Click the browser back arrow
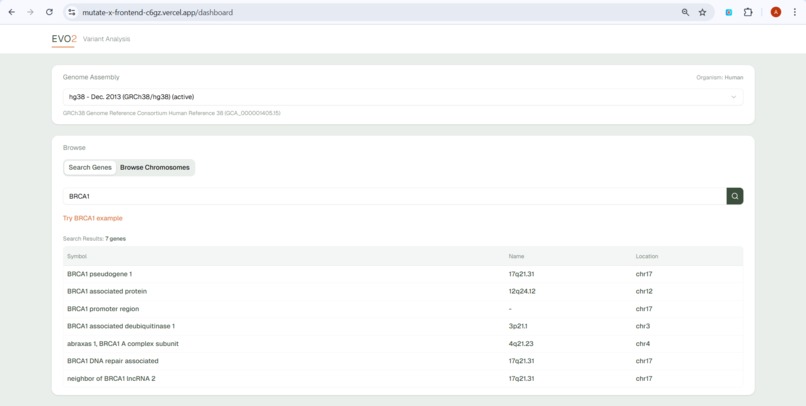Image resolution: width=806 pixels, height=406 pixels. 12,12
